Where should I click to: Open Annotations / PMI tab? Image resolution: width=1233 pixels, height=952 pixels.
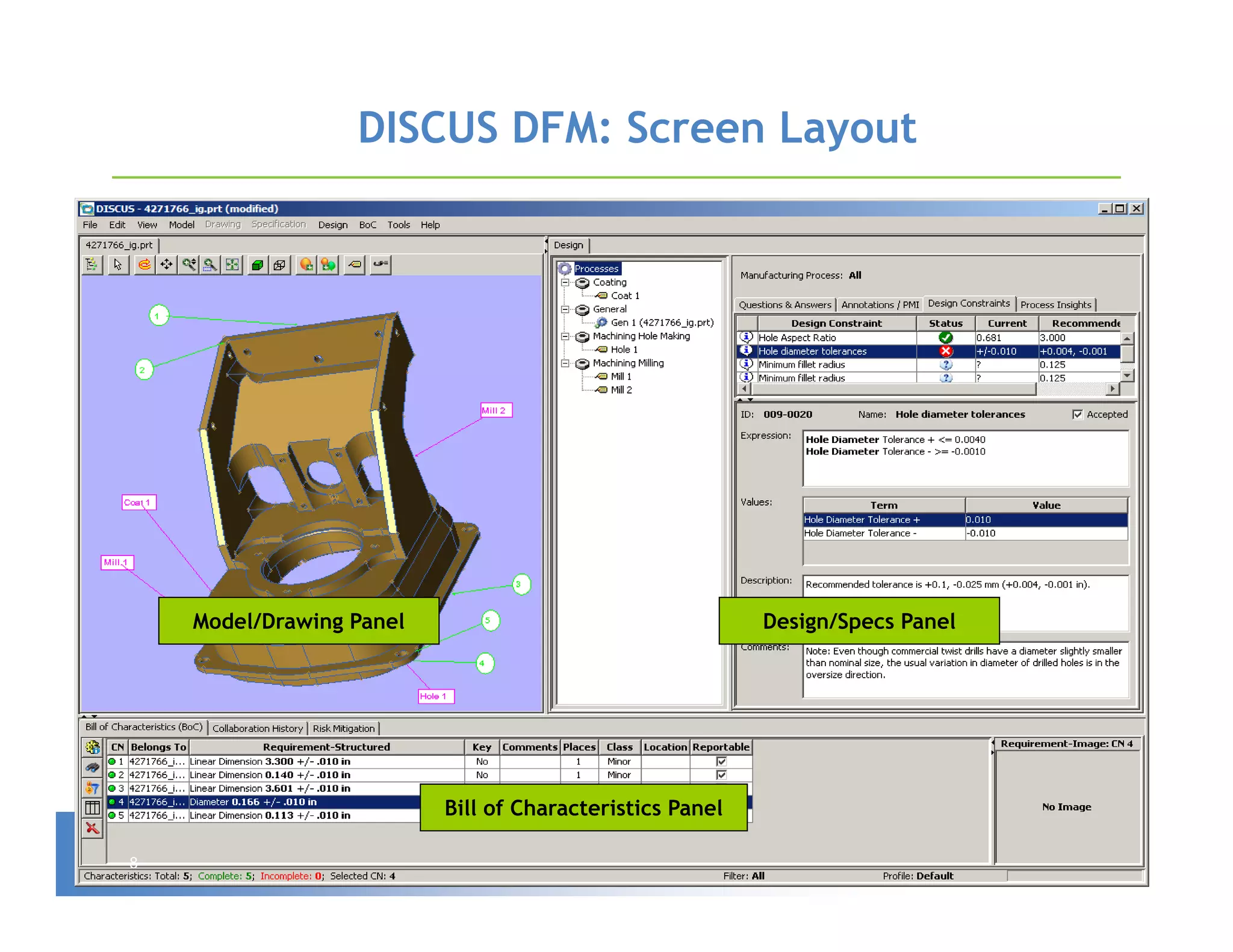[880, 305]
